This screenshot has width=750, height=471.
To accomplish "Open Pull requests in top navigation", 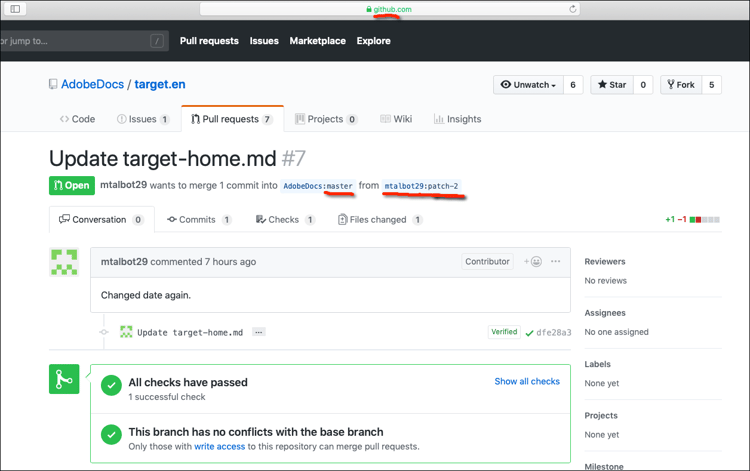I will pyautogui.click(x=209, y=41).
